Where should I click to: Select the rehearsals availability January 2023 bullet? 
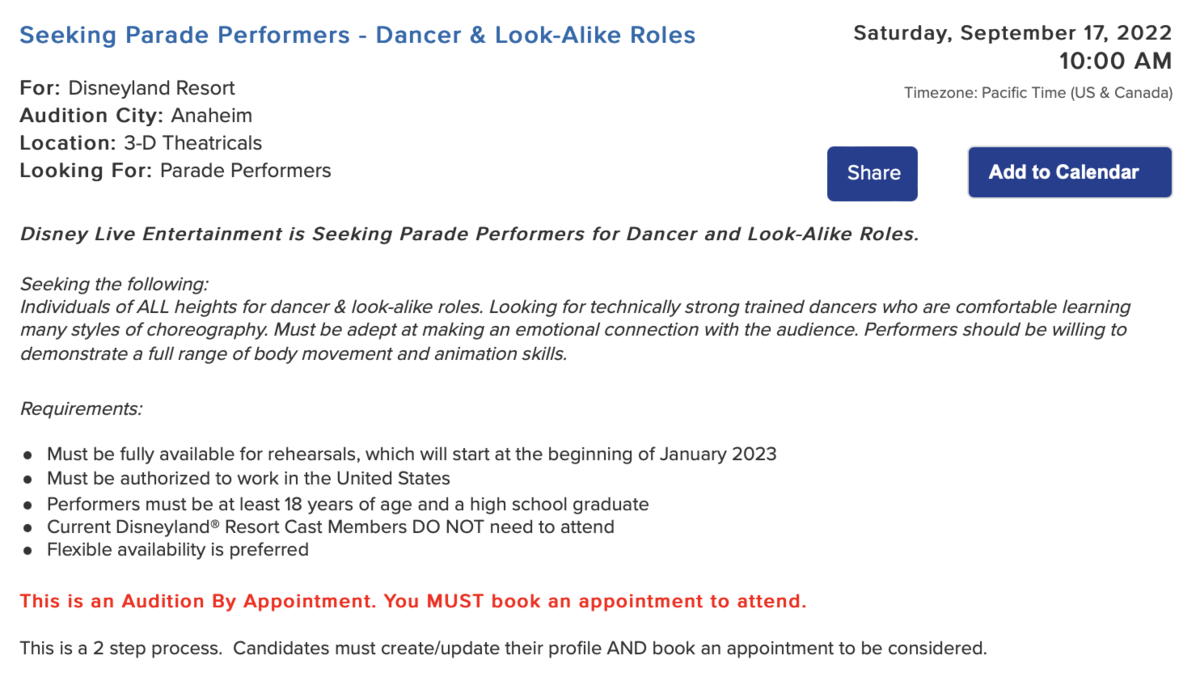click(x=411, y=454)
